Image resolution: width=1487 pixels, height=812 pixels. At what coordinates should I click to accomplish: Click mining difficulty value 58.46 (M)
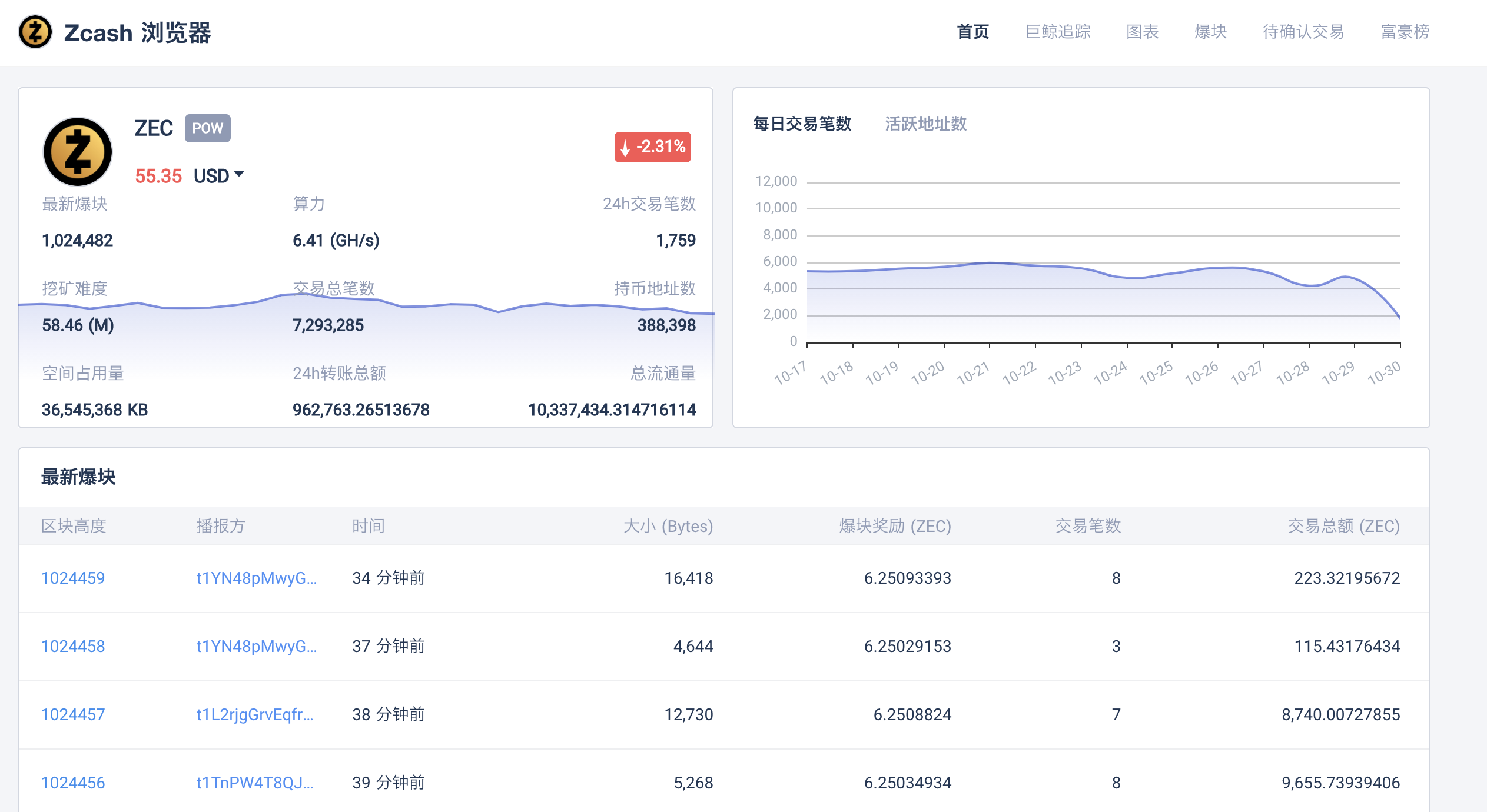click(78, 325)
